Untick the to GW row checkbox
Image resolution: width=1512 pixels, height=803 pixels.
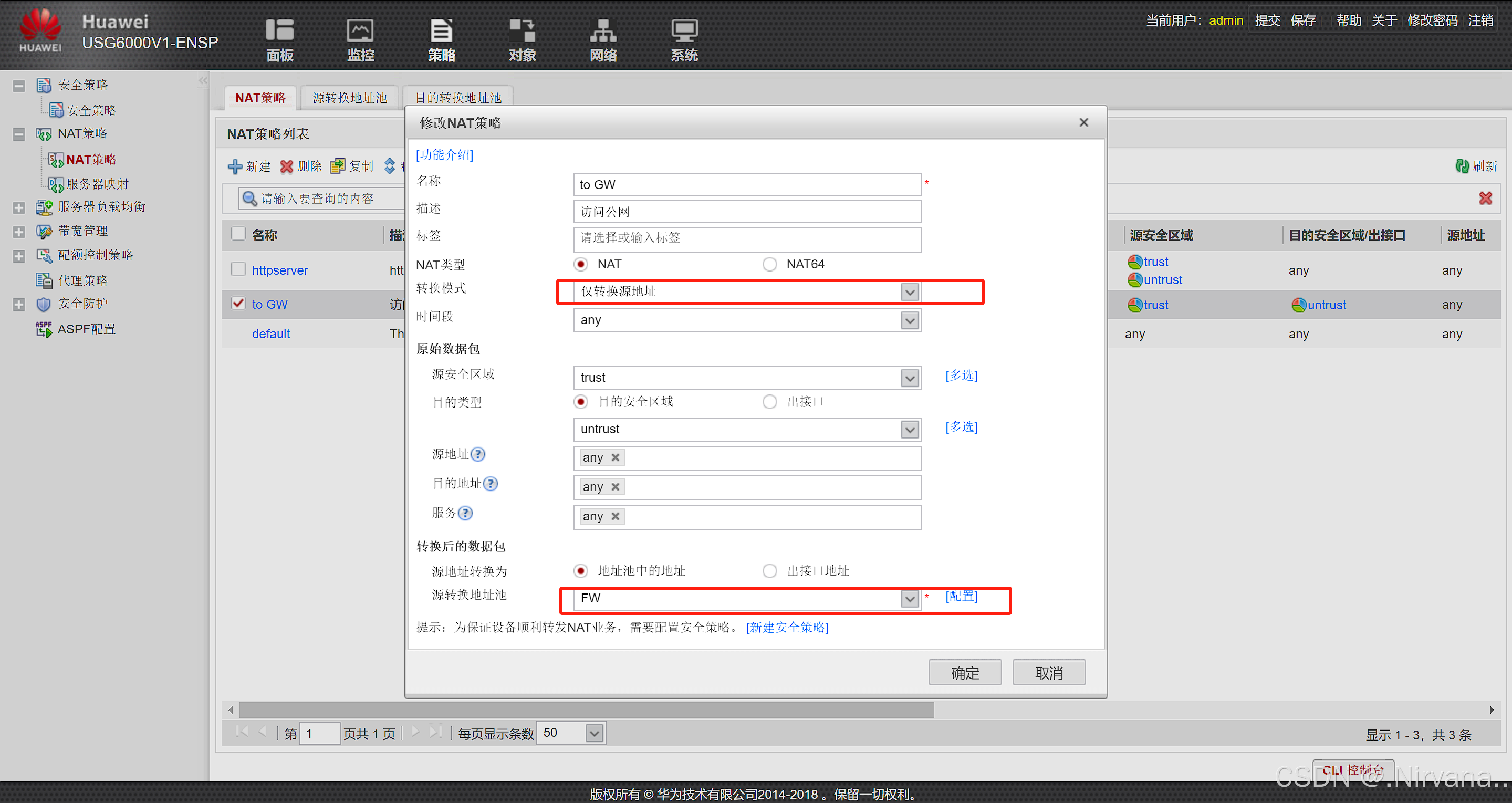(x=238, y=304)
